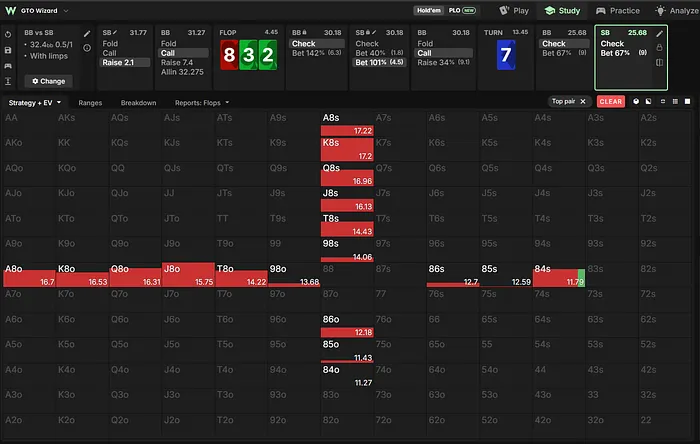Click the 85o hand cell

coord(347,351)
